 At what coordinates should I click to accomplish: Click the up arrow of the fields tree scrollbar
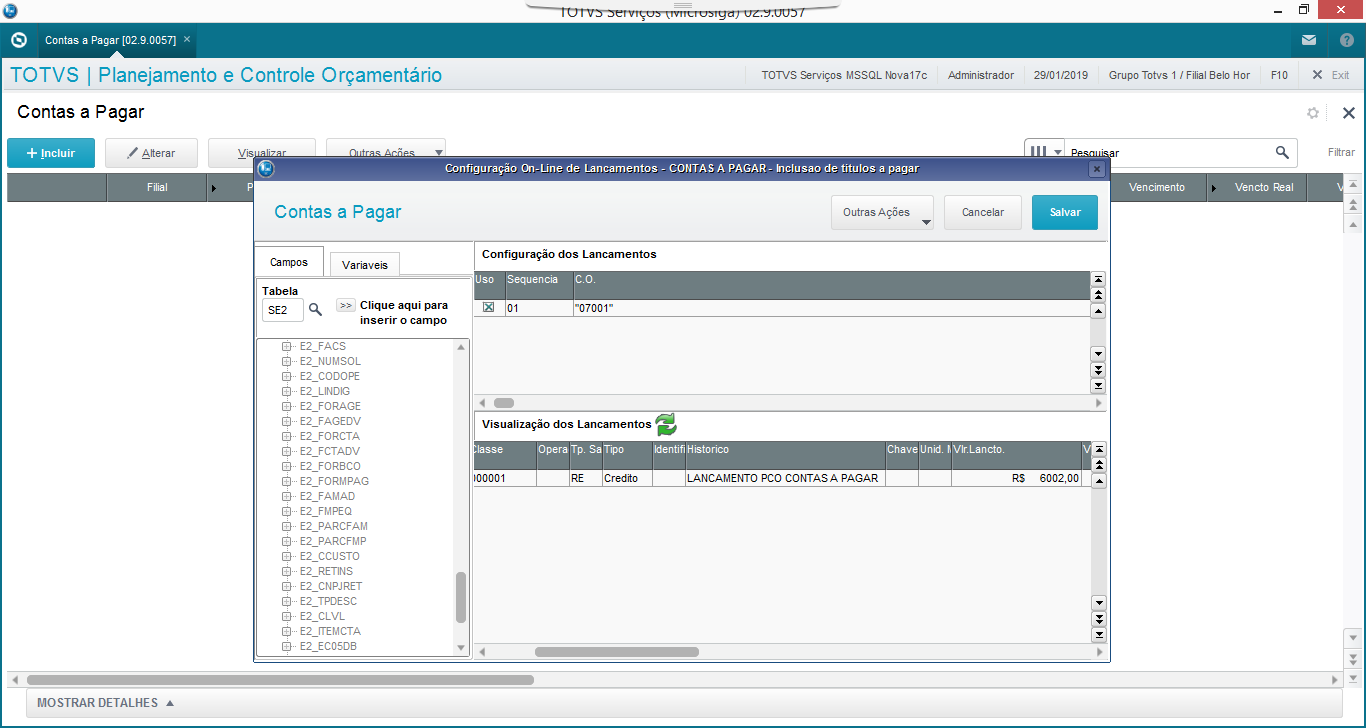(x=461, y=347)
